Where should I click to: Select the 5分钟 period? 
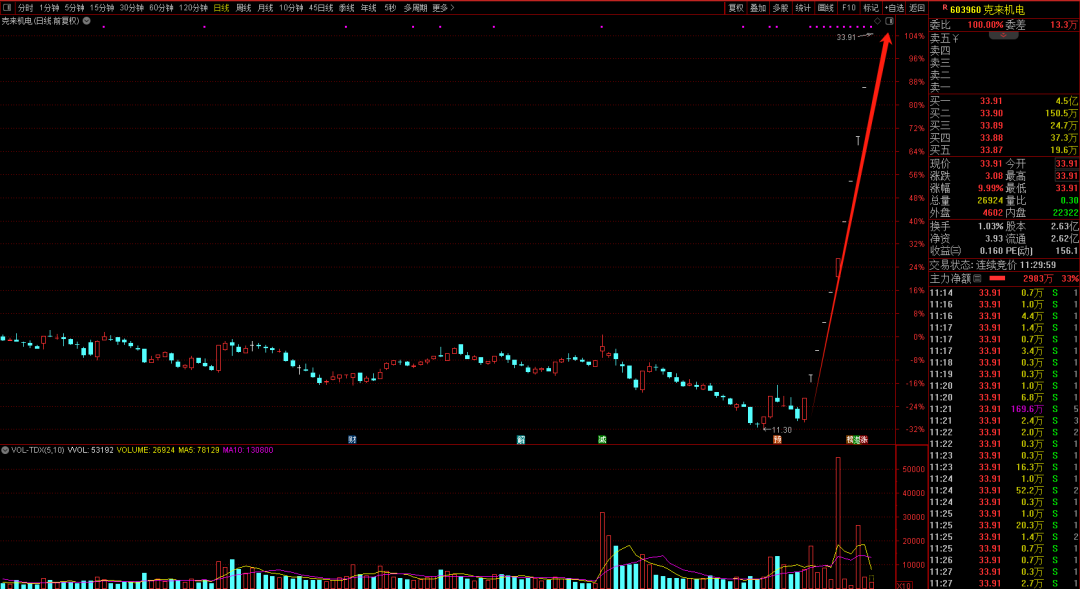pos(74,8)
